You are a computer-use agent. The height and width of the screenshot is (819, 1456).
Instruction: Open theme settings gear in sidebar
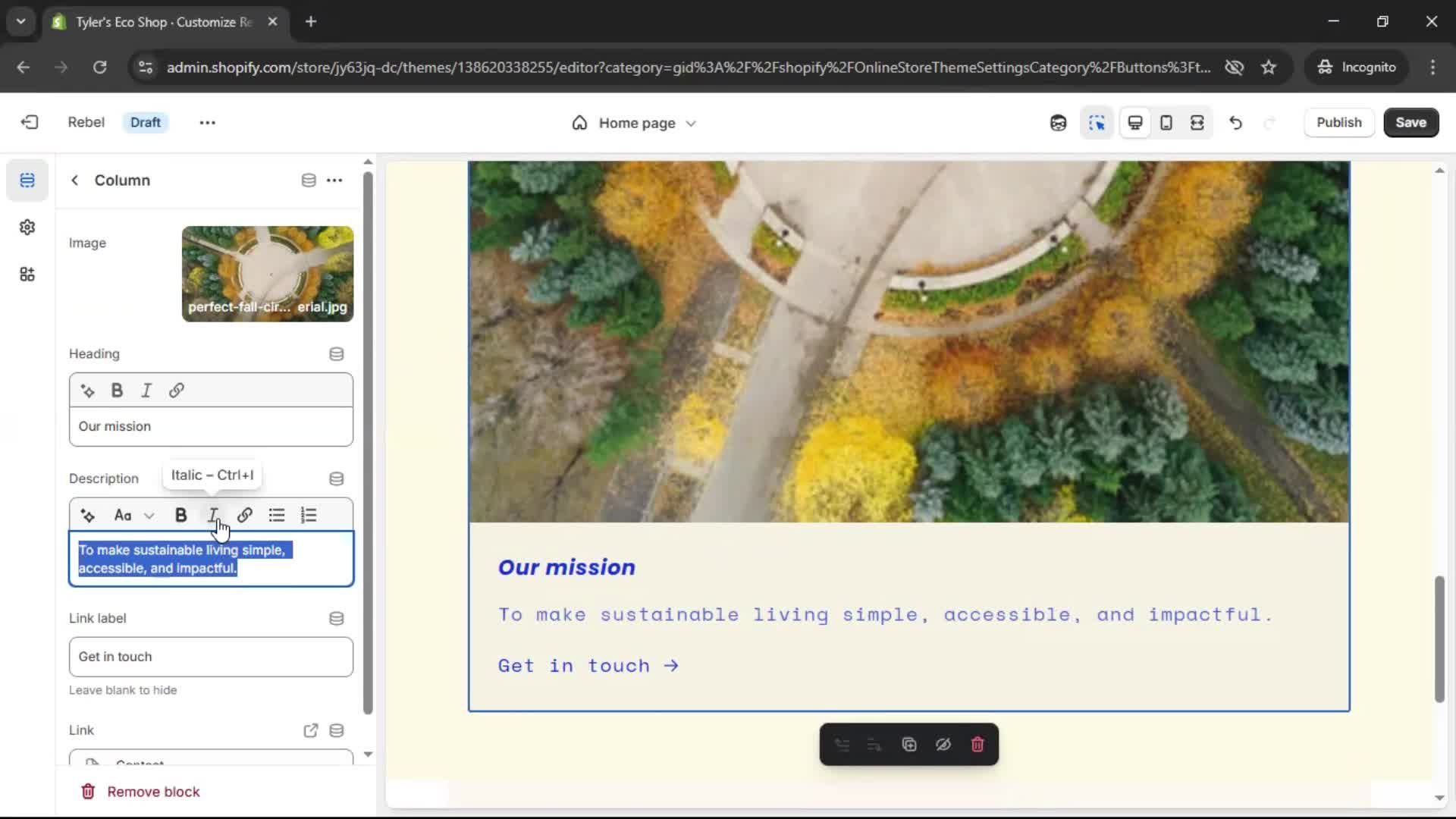27,227
